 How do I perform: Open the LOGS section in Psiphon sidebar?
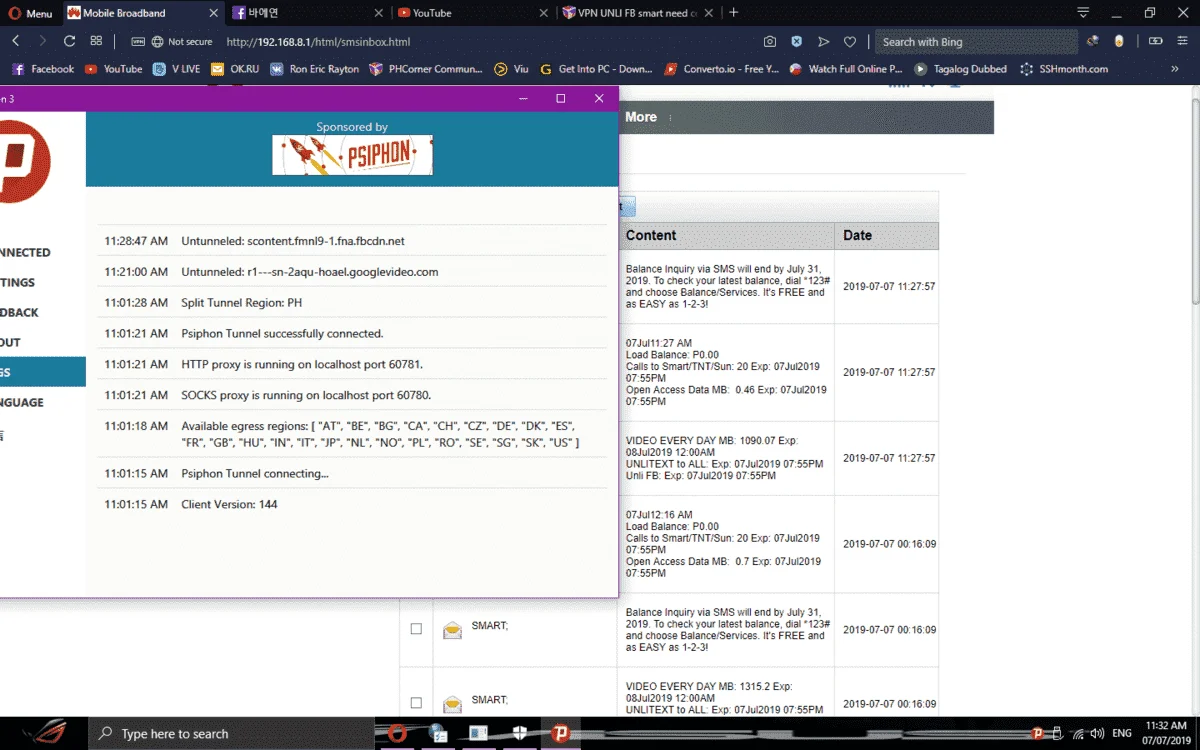pos(42,372)
